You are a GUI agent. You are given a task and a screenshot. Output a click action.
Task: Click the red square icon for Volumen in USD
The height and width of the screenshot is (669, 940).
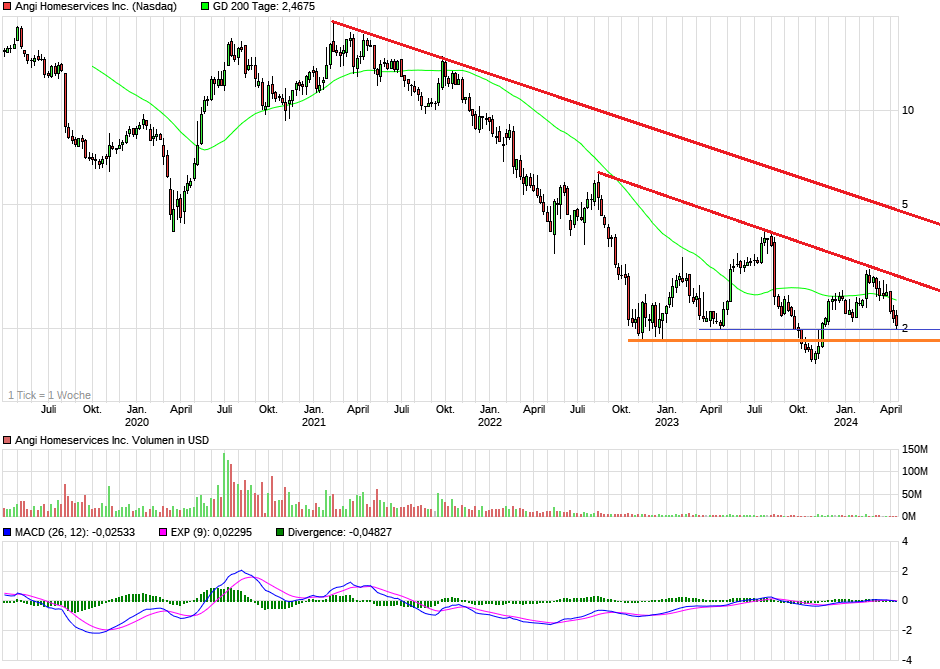pos(8,437)
